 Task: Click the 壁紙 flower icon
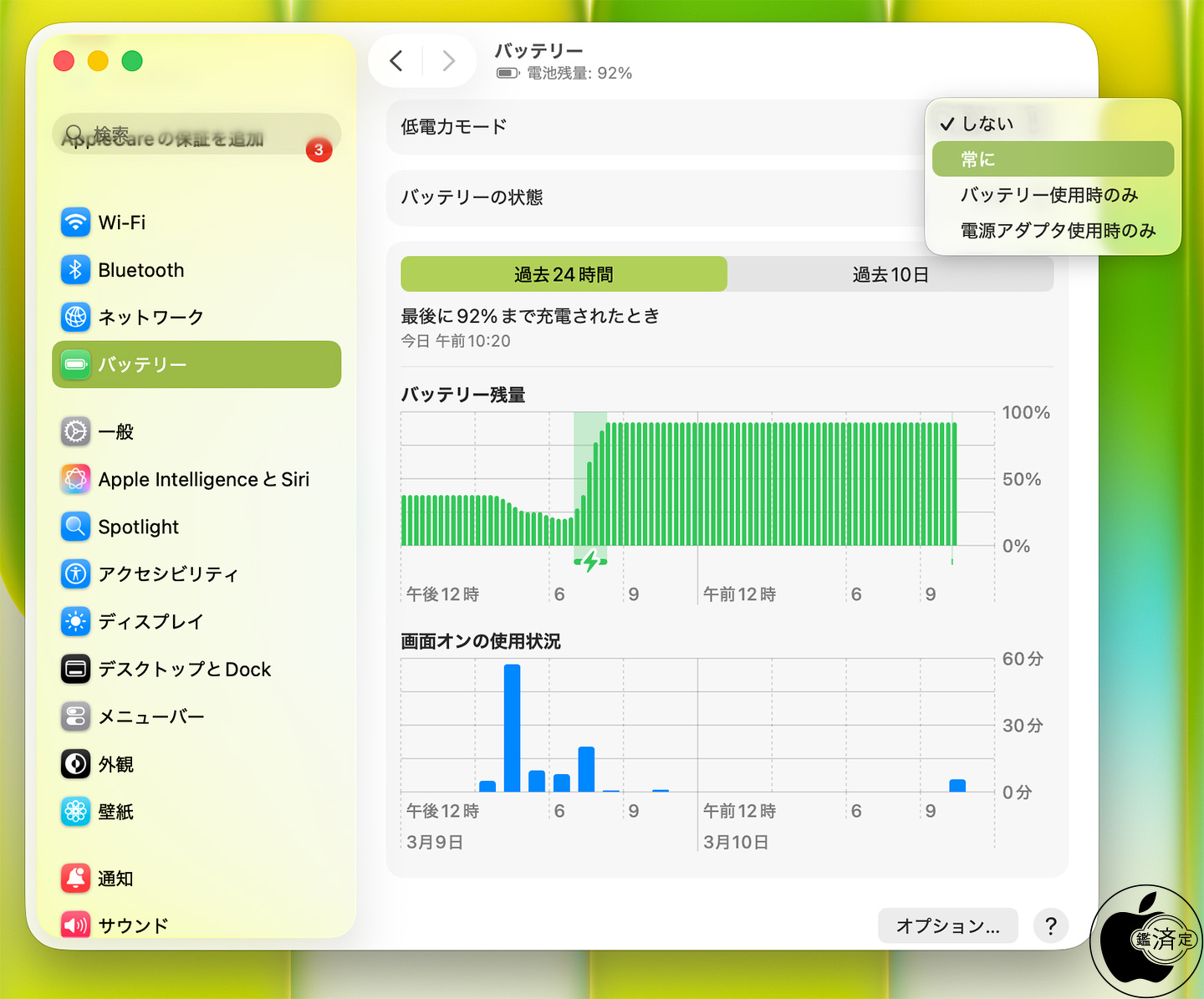click(x=75, y=811)
